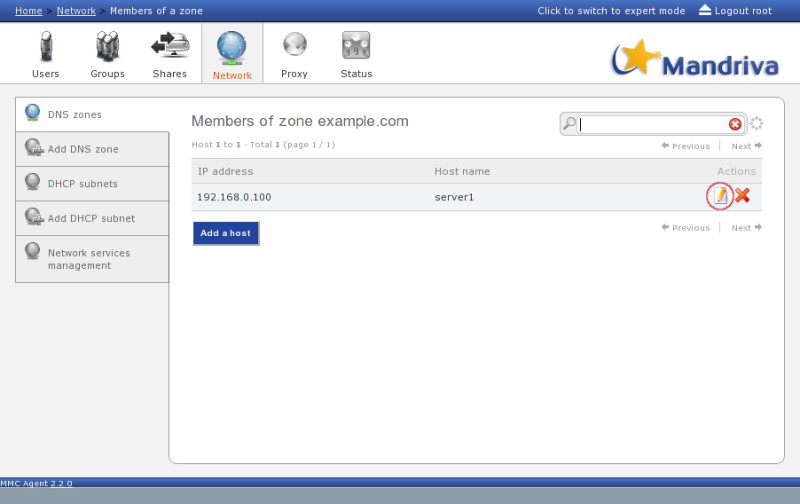Viewport: 800px width, 504px height.
Task: Click the server1 host name cell
Action: (454, 197)
